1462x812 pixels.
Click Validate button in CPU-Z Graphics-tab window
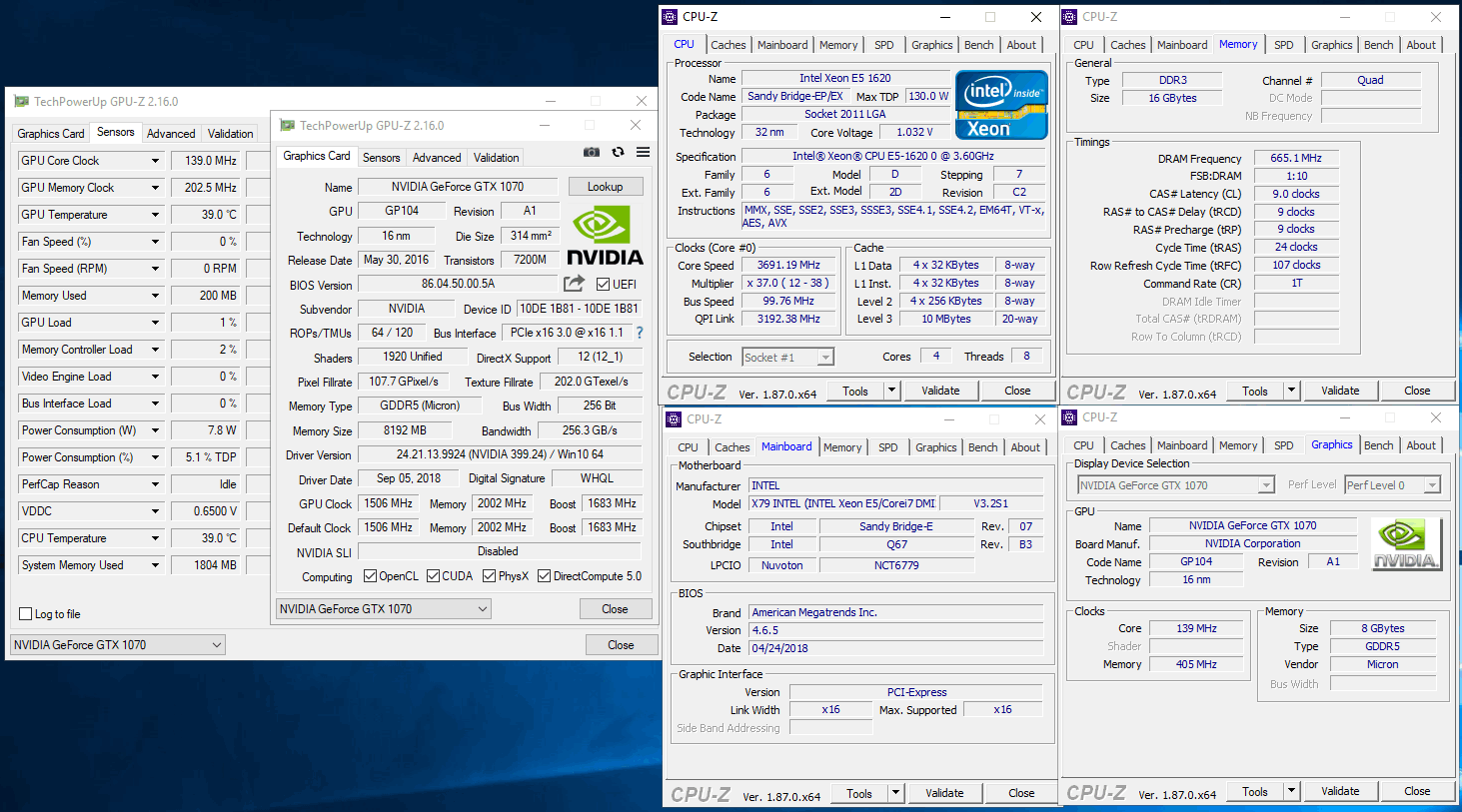click(x=1340, y=791)
